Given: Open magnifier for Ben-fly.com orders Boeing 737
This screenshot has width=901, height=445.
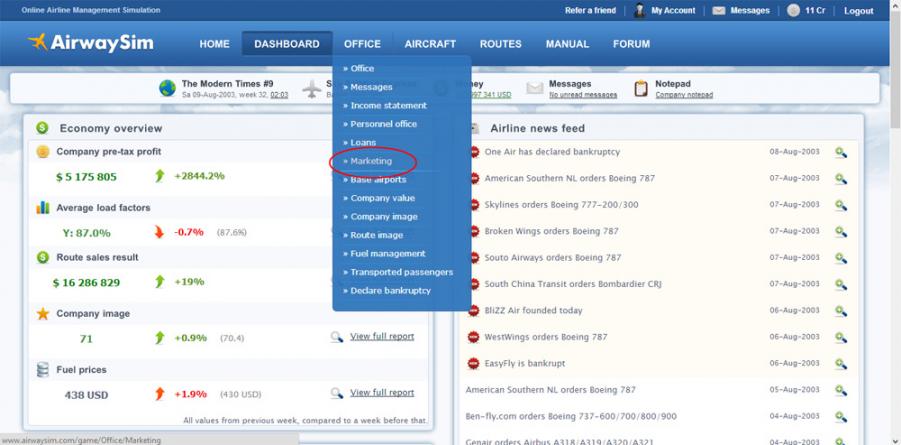Looking at the screenshot, I should pos(841,417).
